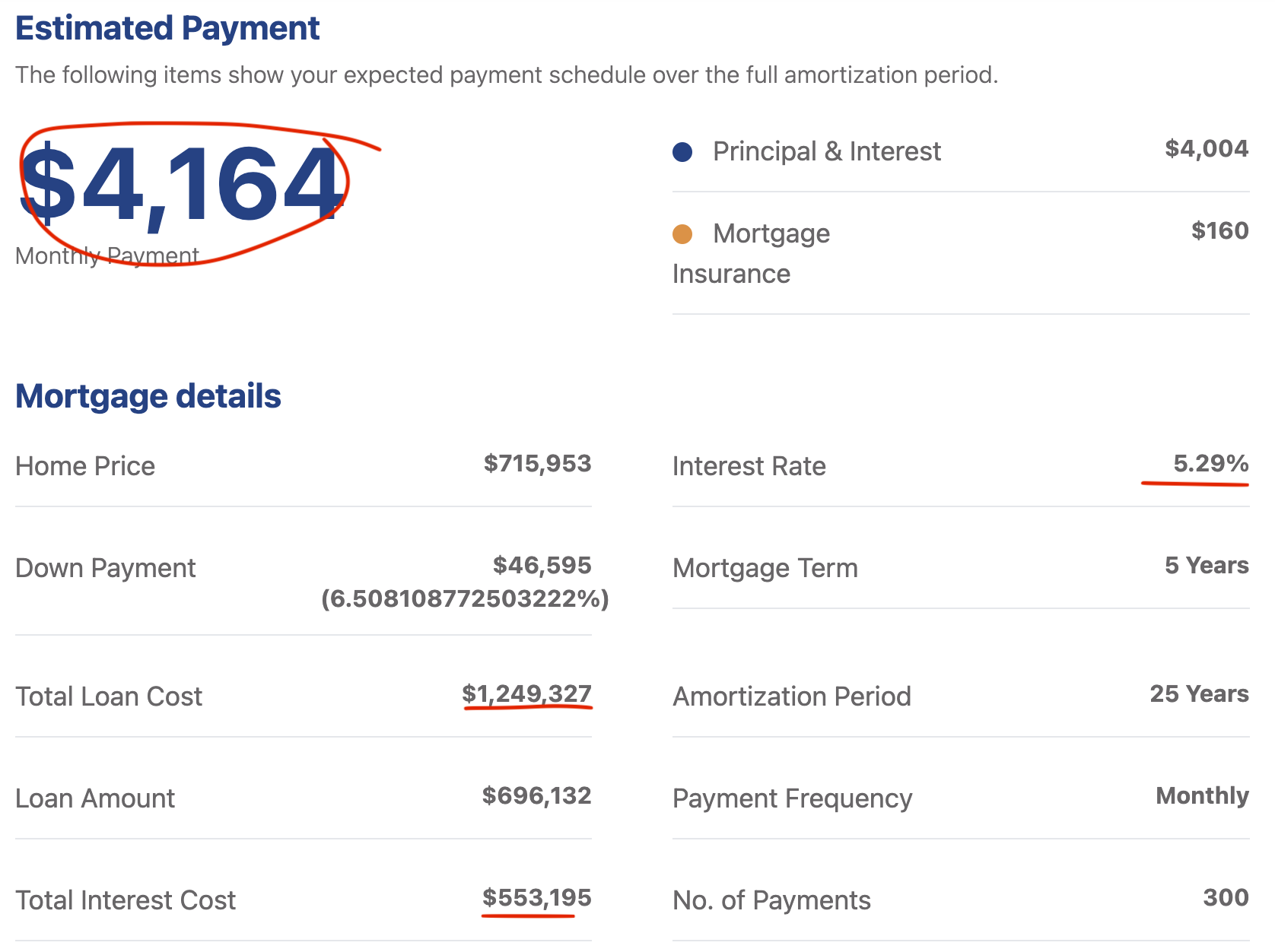Click the Total Loan Cost value $1,249,327

tap(526, 694)
